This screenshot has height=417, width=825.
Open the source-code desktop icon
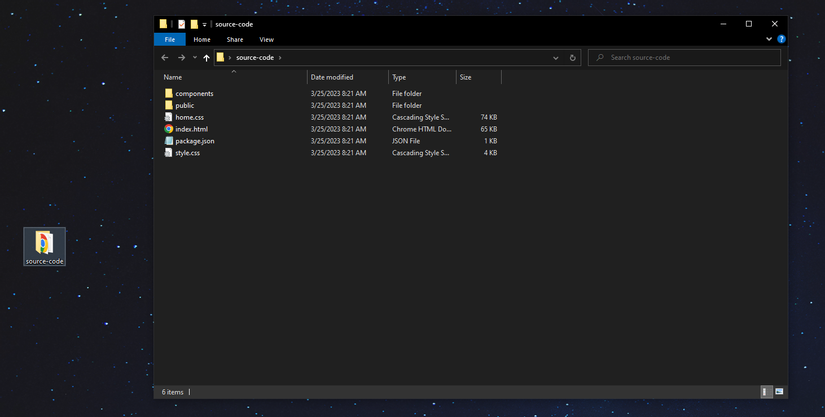(x=44, y=246)
